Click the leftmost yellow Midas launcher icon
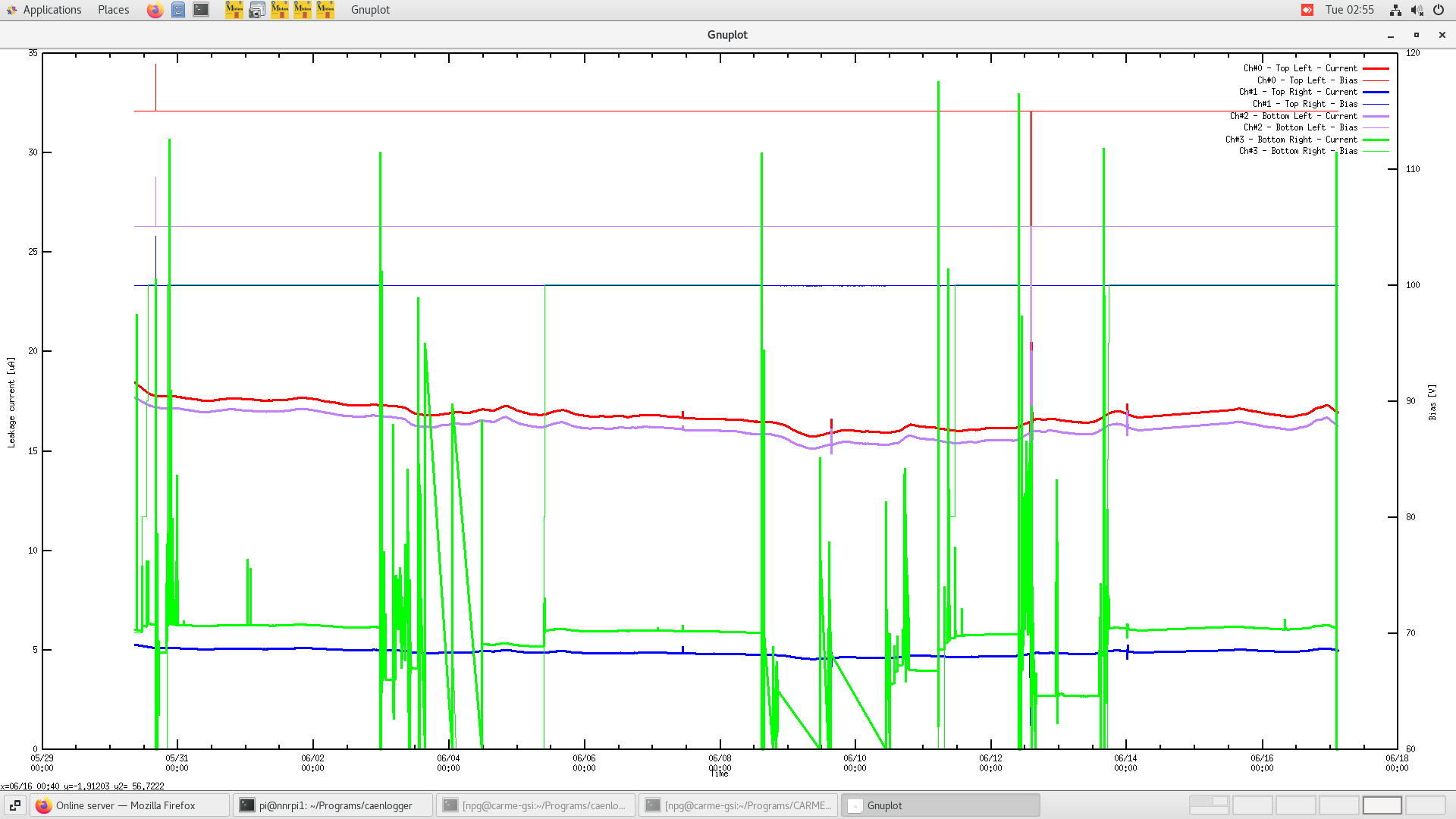The height and width of the screenshot is (819, 1456). coord(234,10)
